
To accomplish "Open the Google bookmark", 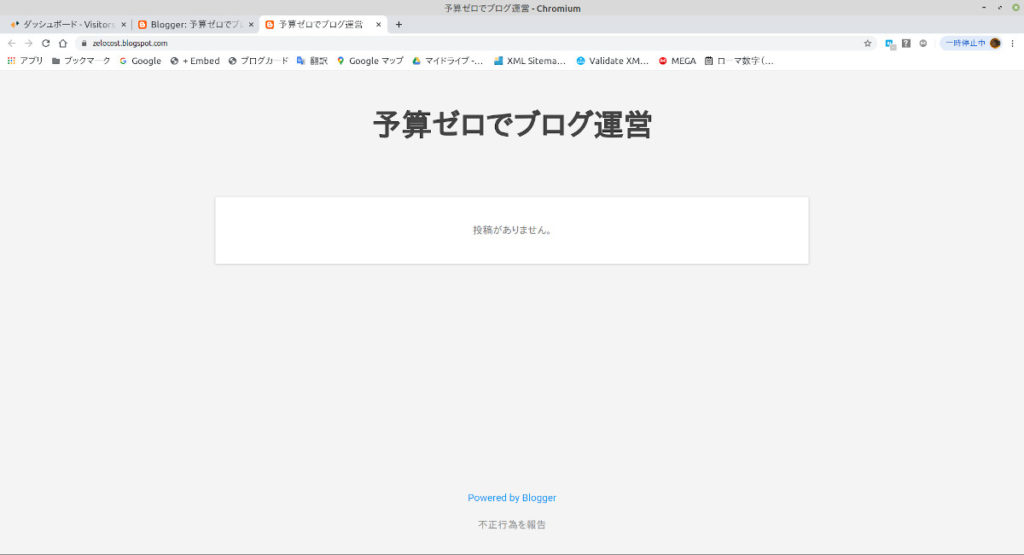I will [140, 61].
